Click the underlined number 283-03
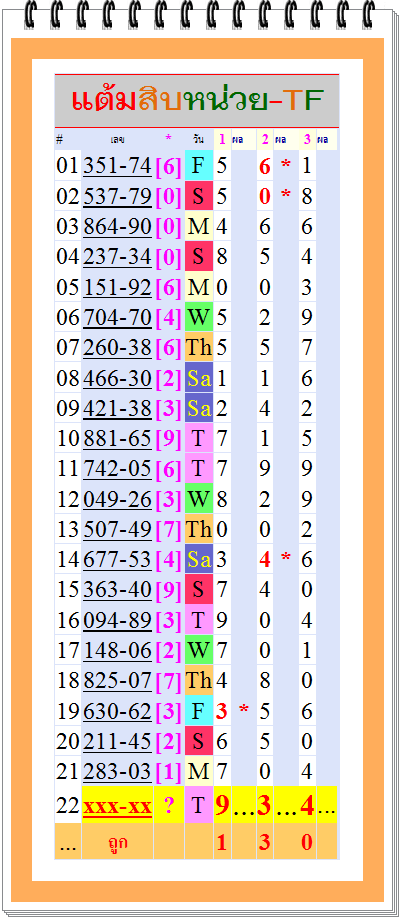The height and width of the screenshot is (919, 401). click(117, 771)
